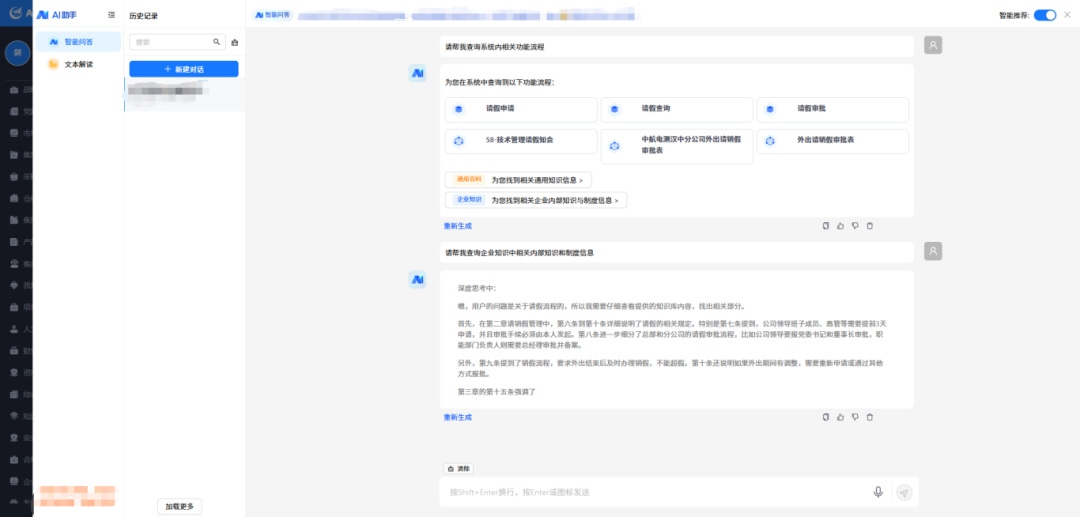Click the AI avatar beside first answer
Image resolution: width=1080 pixels, height=517 pixels.
click(417, 73)
